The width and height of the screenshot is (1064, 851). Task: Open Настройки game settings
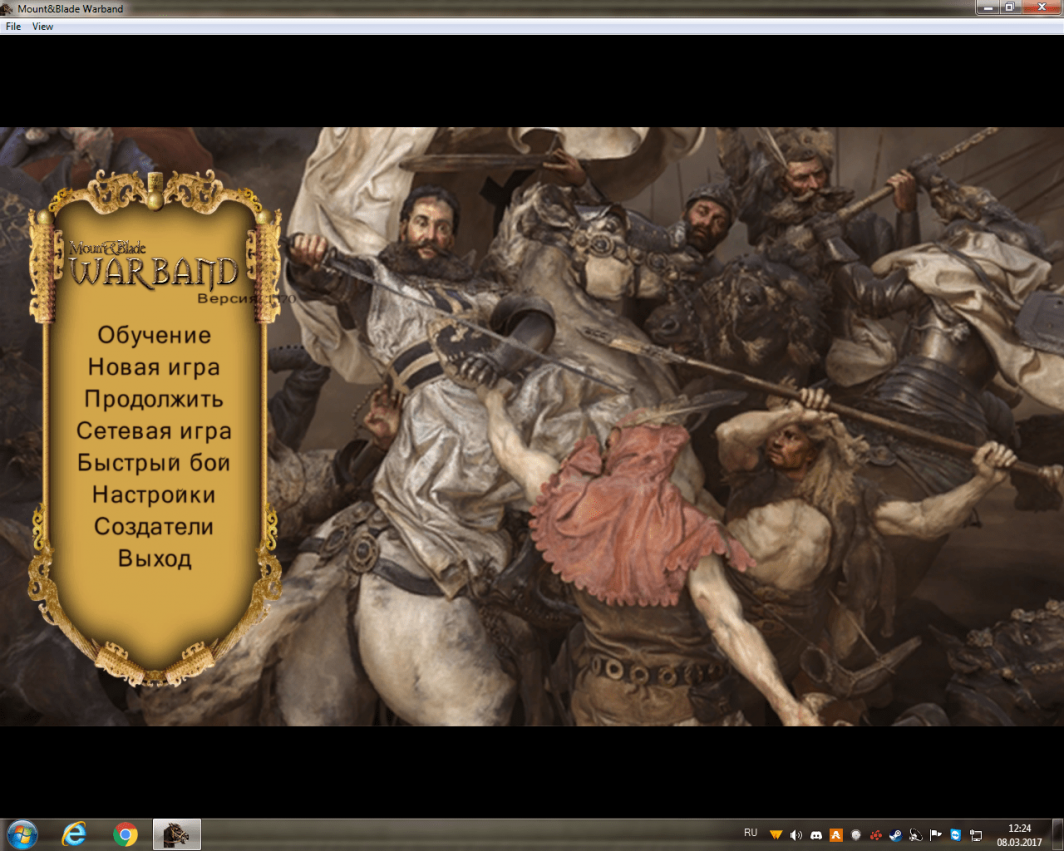[154, 495]
